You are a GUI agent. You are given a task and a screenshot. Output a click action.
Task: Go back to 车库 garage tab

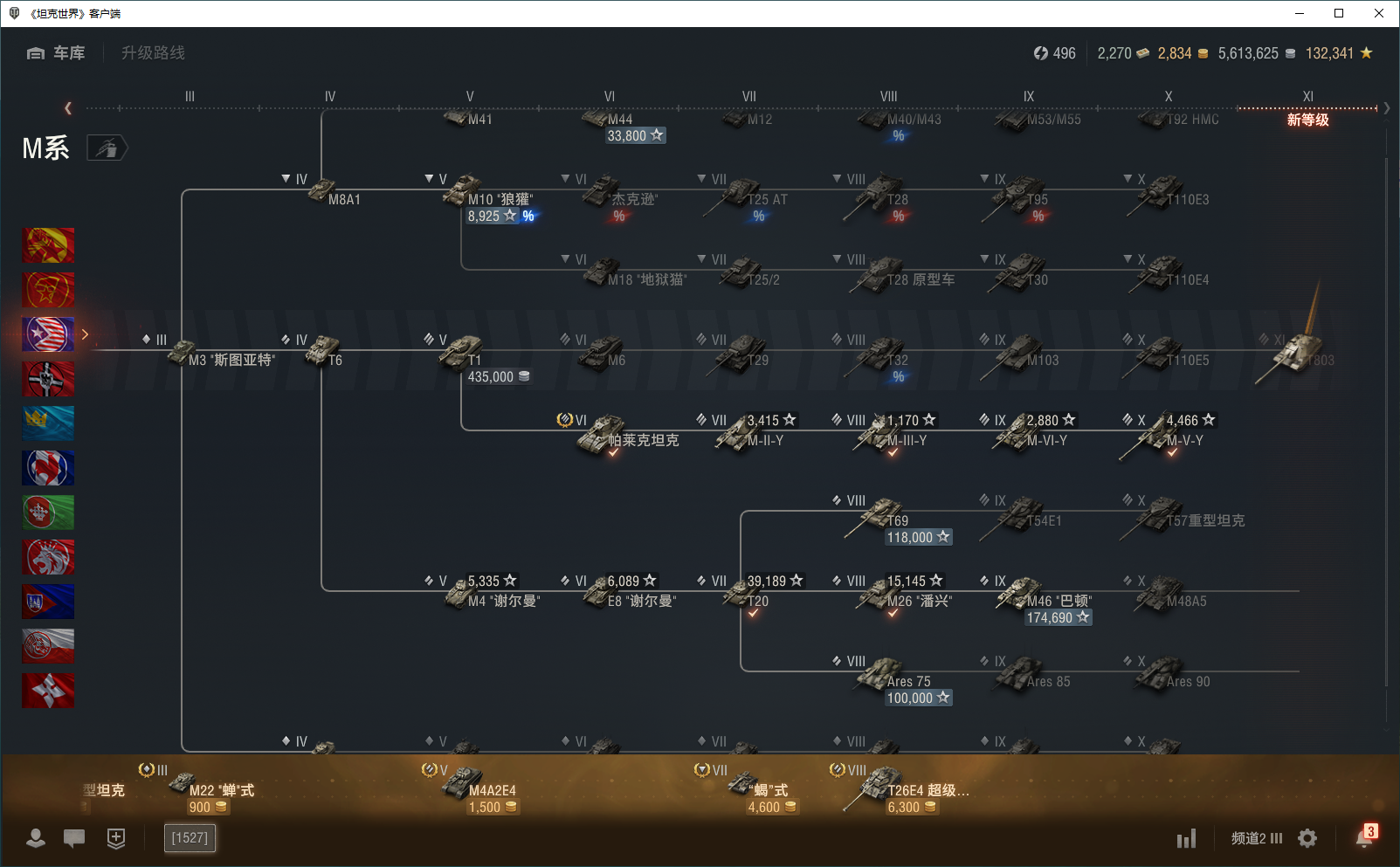(x=57, y=53)
